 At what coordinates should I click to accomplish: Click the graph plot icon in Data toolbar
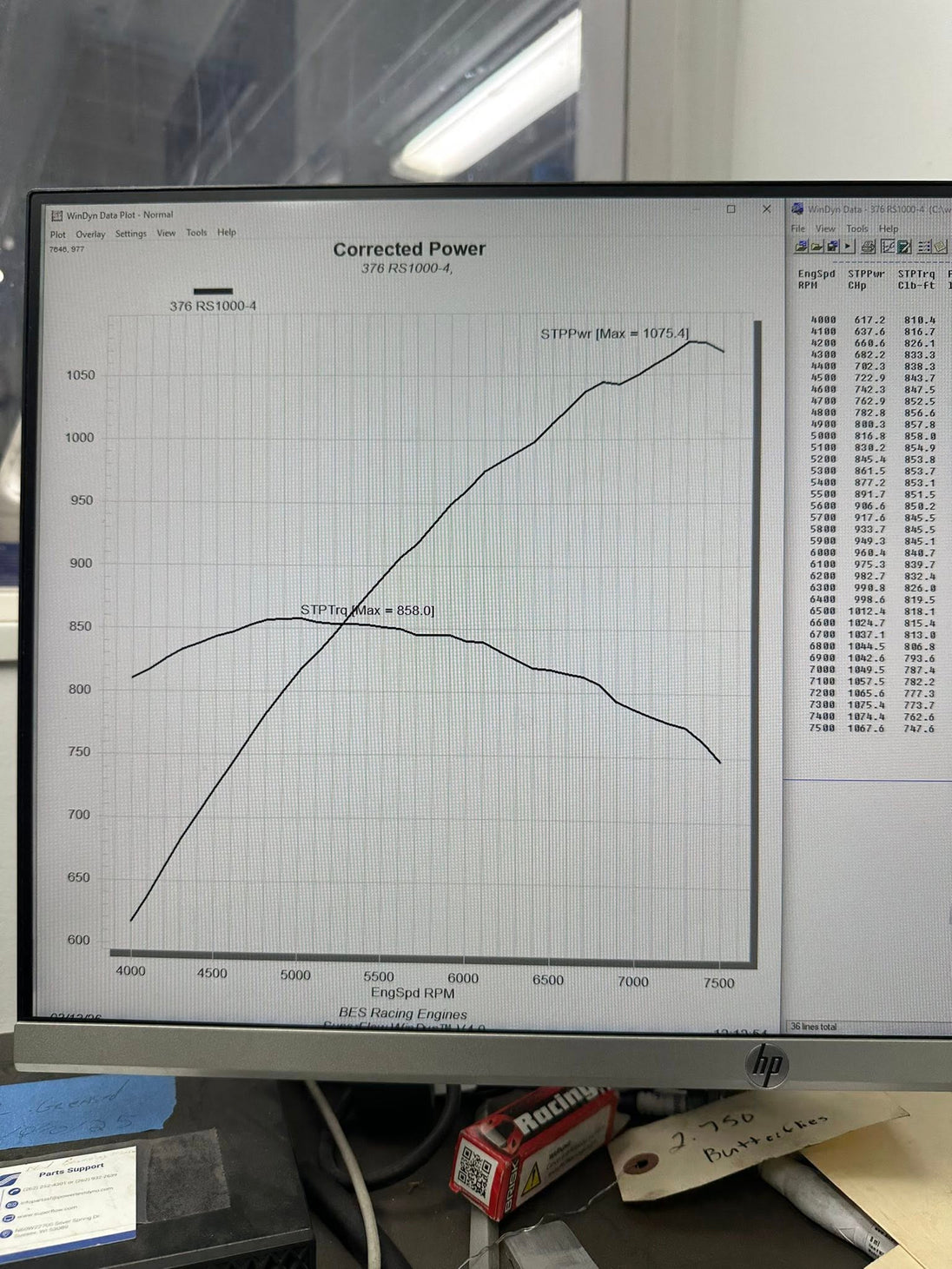(x=889, y=247)
